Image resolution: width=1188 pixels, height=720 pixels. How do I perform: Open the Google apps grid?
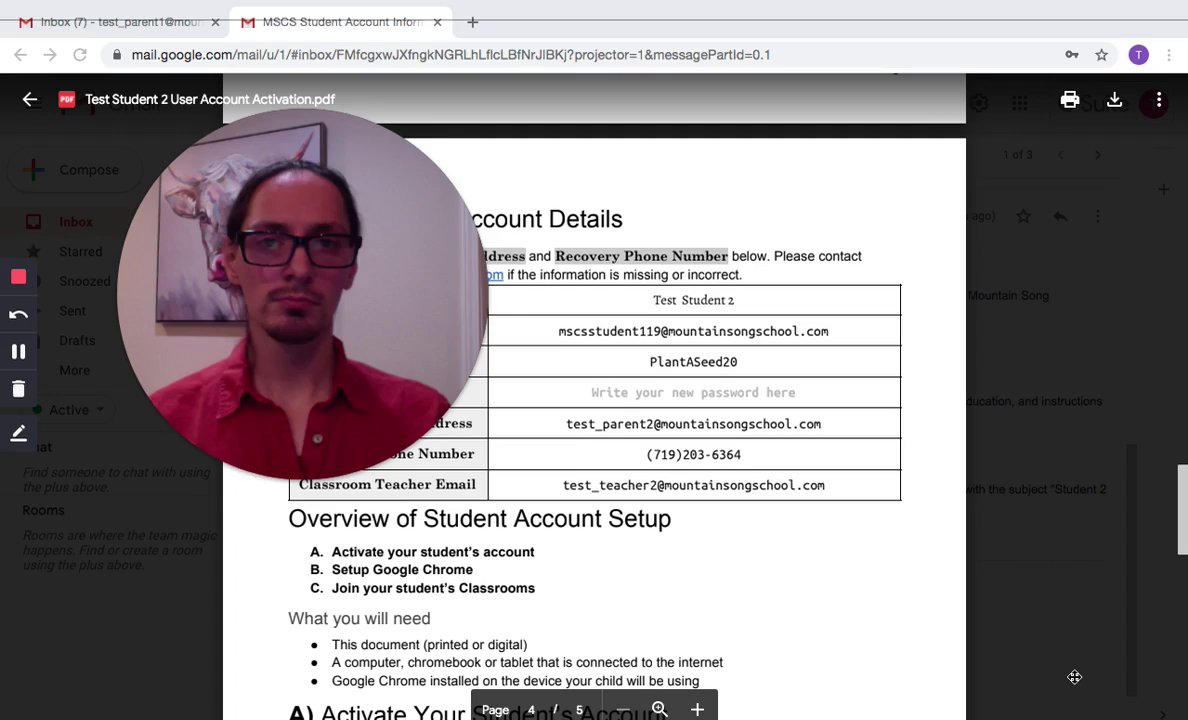1020,103
